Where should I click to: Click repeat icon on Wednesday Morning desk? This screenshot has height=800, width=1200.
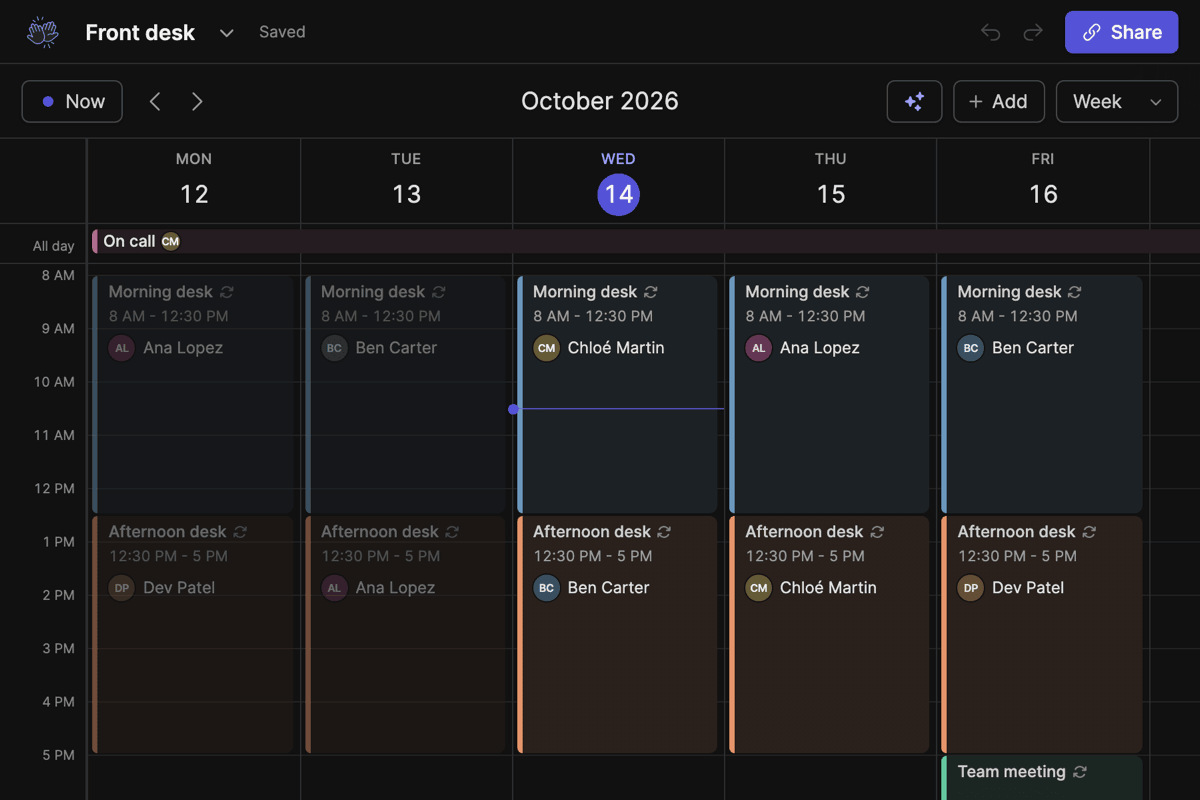(651, 292)
